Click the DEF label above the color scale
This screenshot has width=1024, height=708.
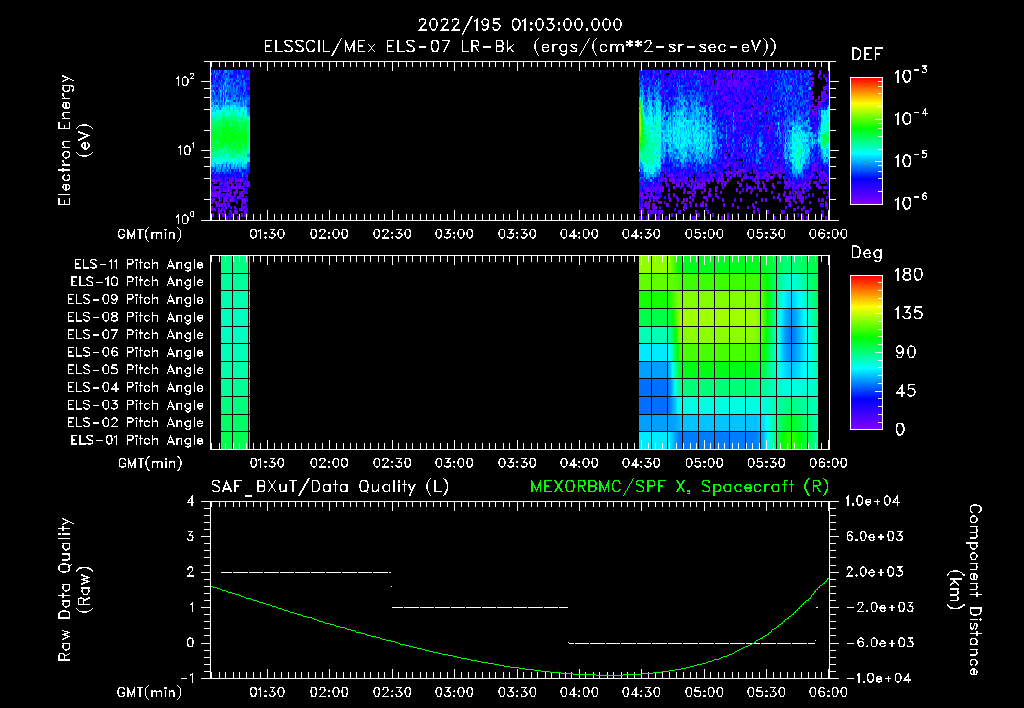(867, 55)
